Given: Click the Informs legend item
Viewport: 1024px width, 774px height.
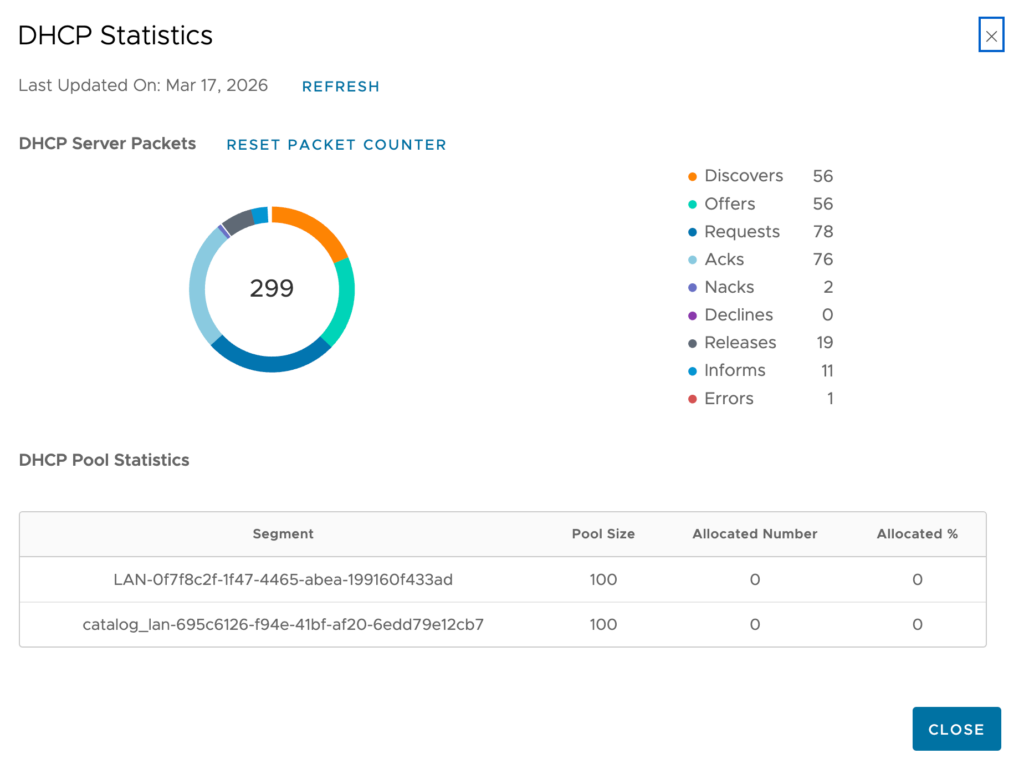Looking at the screenshot, I should (734, 371).
